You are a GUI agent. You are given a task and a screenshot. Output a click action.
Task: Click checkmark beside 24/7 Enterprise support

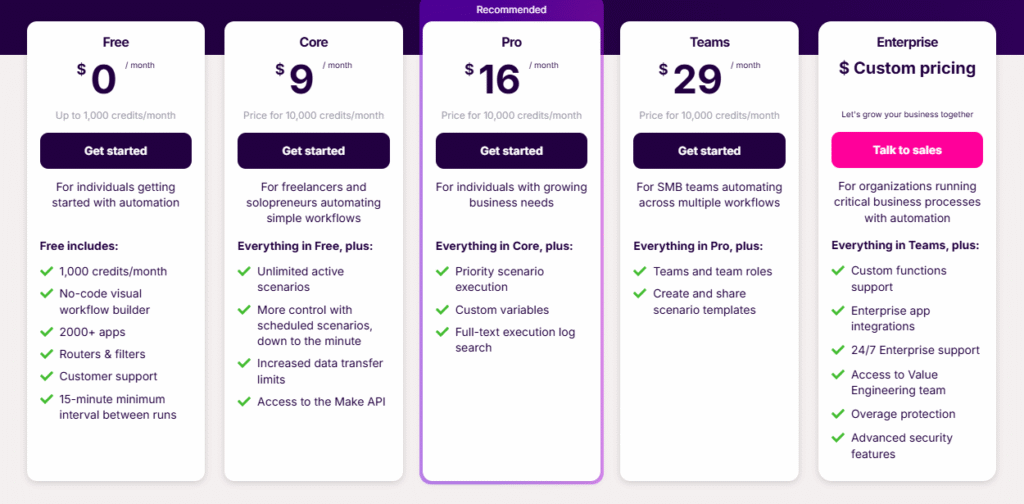point(838,350)
